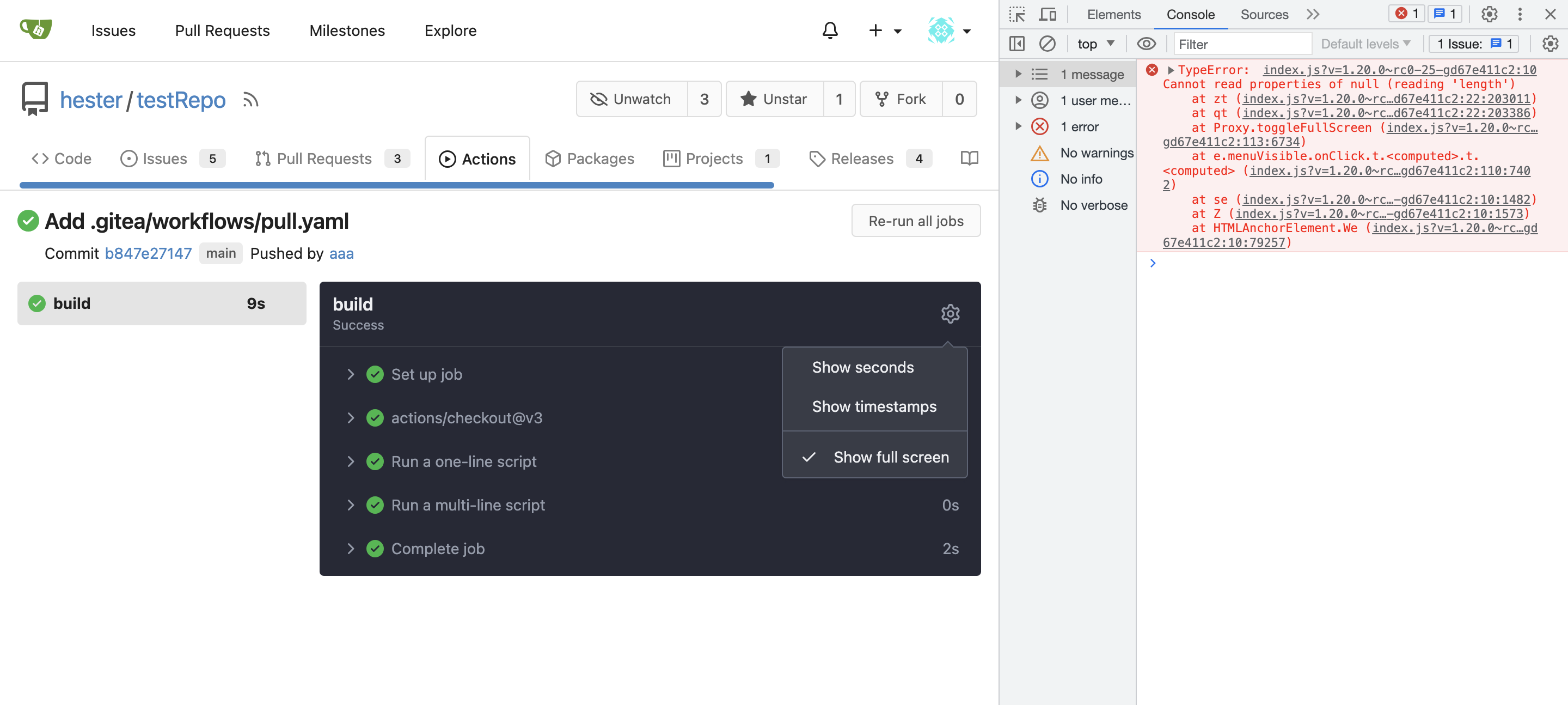The image size is (1568, 705).
Task: Expand the 1 message group
Action: [x=1018, y=74]
